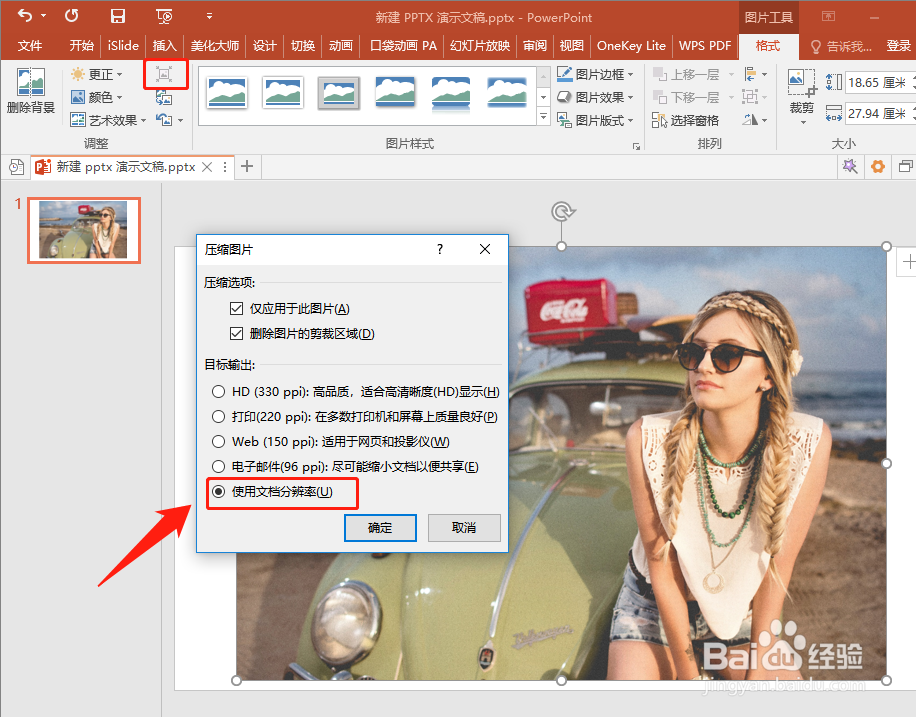The width and height of the screenshot is (916, 717).
Task: Click the width field showing 27.94 厘米
Action: coord(880,113)
